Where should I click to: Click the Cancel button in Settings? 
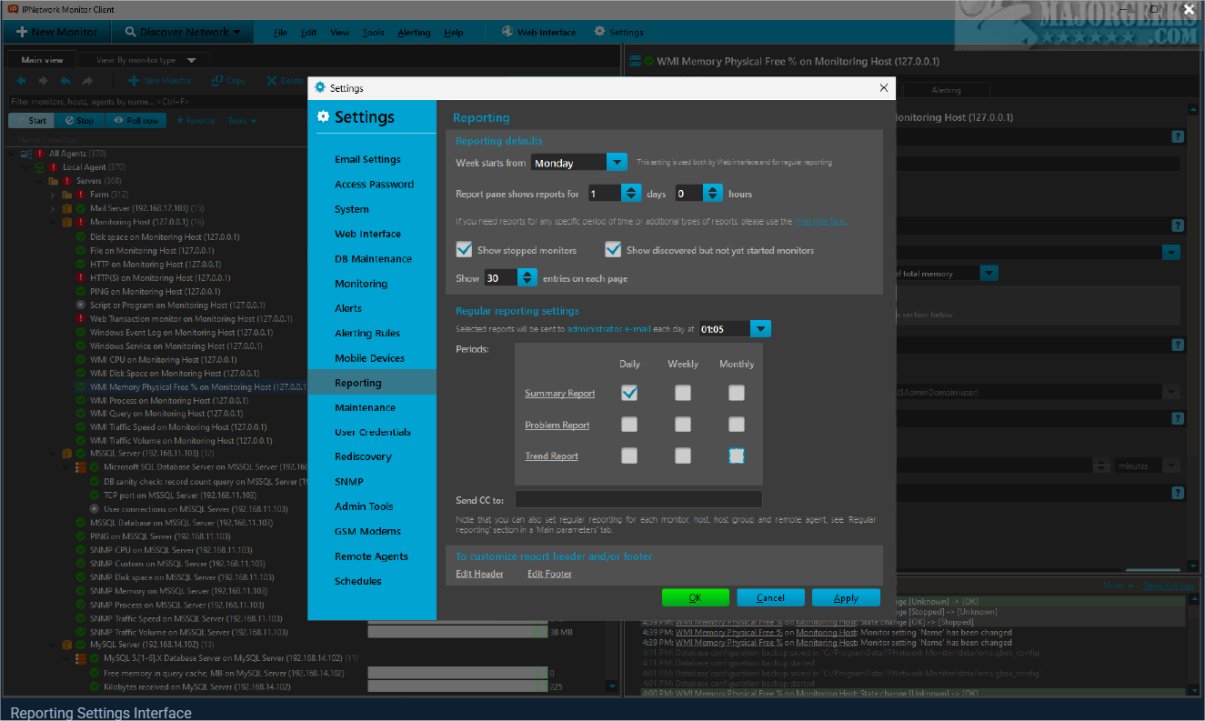click(771, 598)
